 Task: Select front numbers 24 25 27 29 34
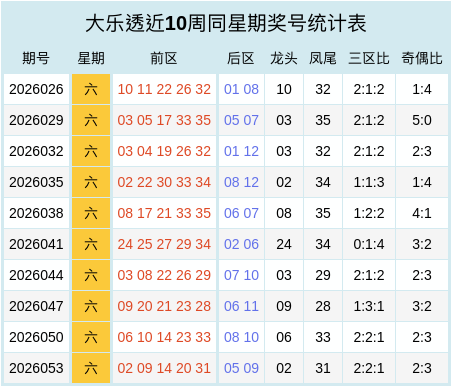point(164,244)
